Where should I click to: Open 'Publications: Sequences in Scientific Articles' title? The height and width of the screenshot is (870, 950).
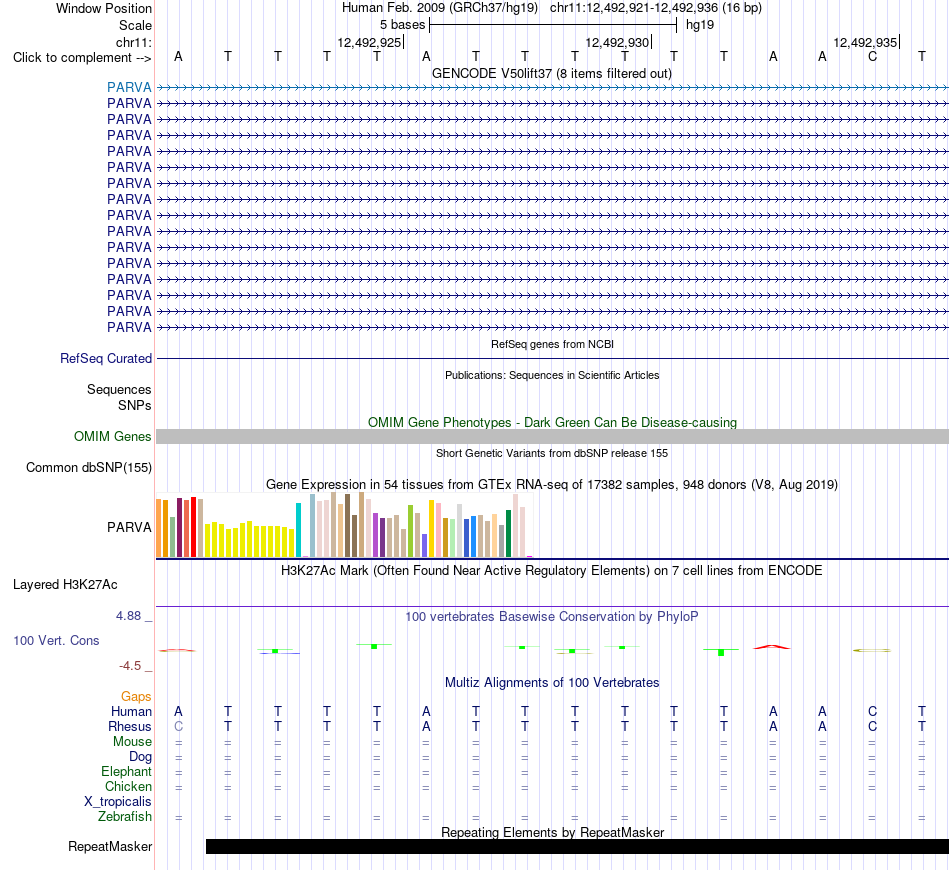pos(552,375)
